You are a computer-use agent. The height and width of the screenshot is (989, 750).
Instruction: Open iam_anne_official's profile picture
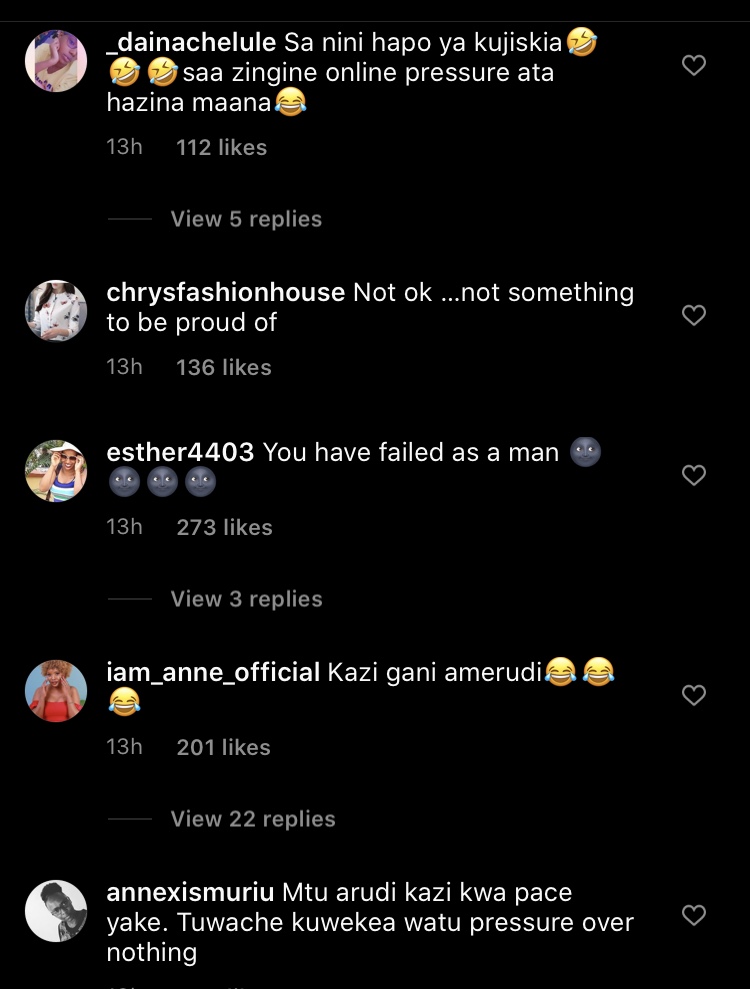point(56,691)
